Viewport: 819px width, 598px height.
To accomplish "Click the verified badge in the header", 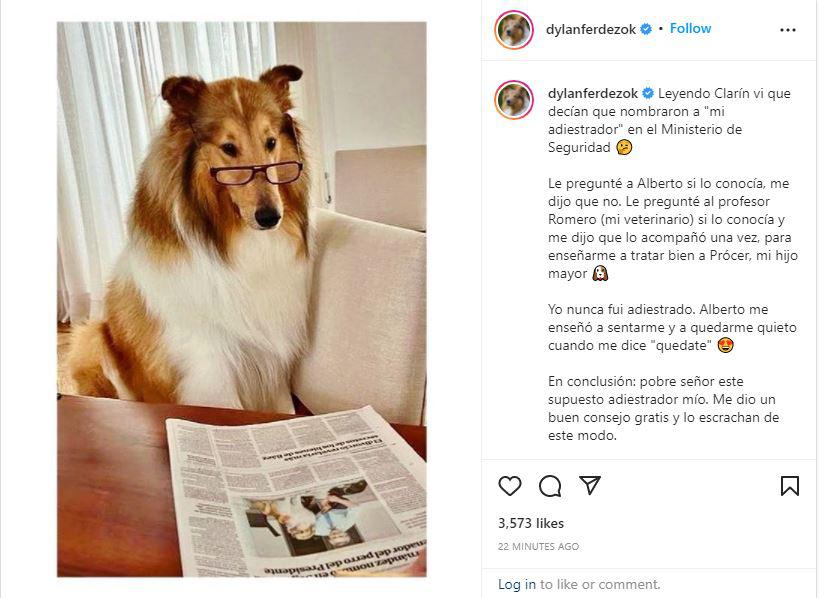I will click(x=646, y=29).
